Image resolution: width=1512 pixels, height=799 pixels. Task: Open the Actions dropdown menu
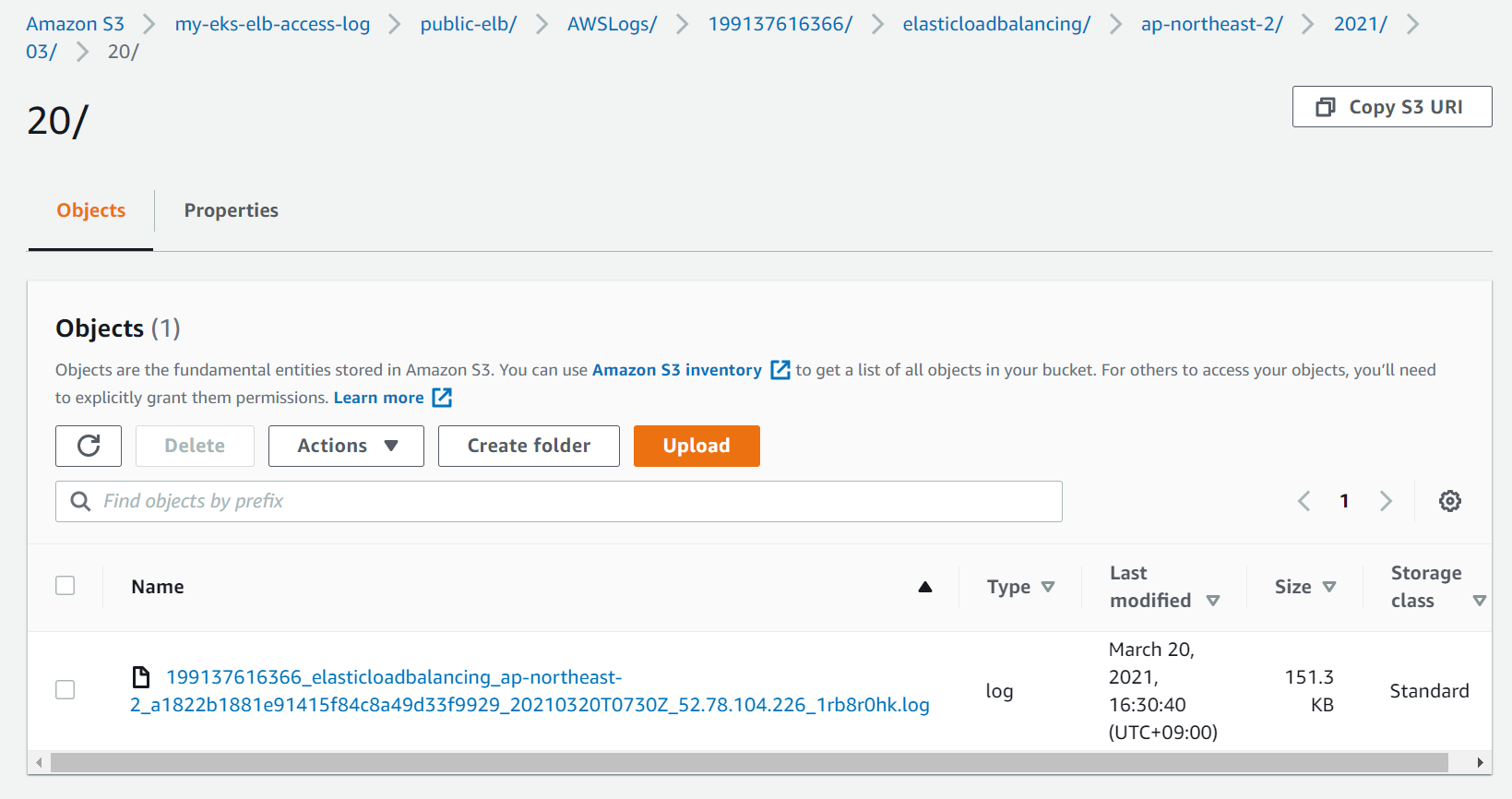pyautogui.click(x=346, y=446)
